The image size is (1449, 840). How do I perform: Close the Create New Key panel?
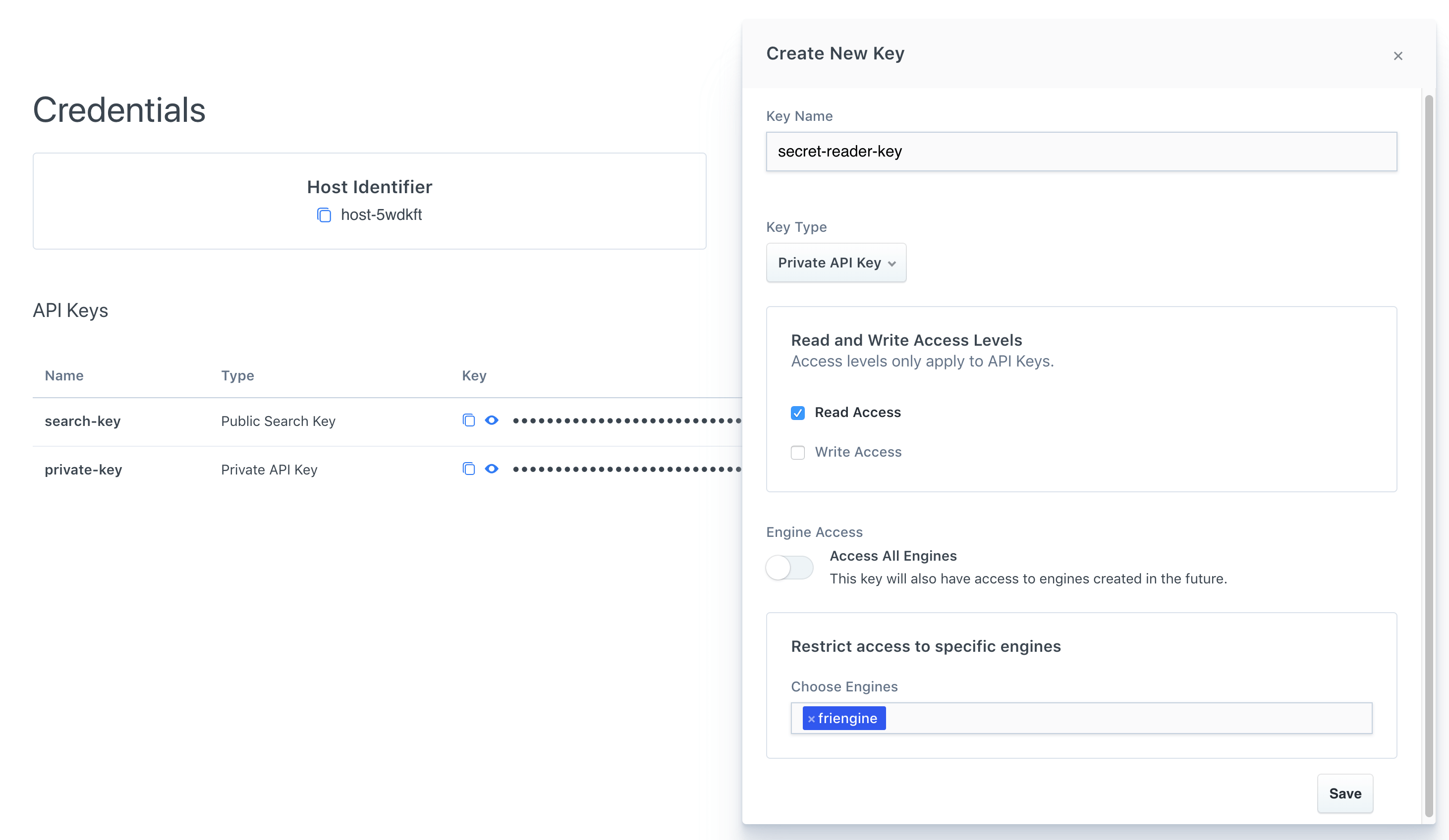tap(1398, 56)
